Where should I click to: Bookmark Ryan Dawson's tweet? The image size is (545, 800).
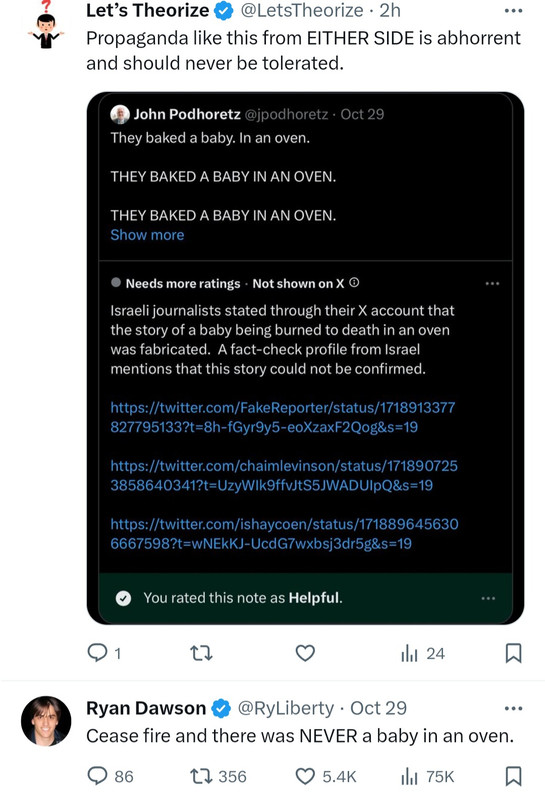pos(513,776)
